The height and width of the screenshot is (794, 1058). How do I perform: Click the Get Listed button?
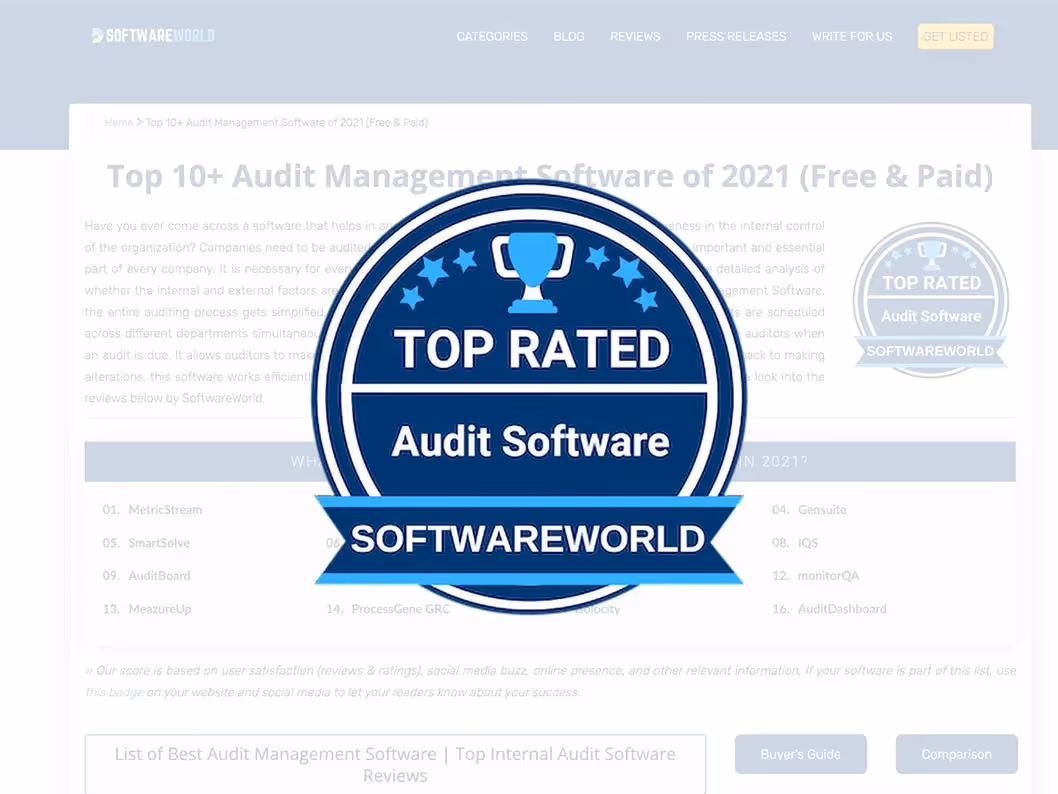tap(955, 36)
